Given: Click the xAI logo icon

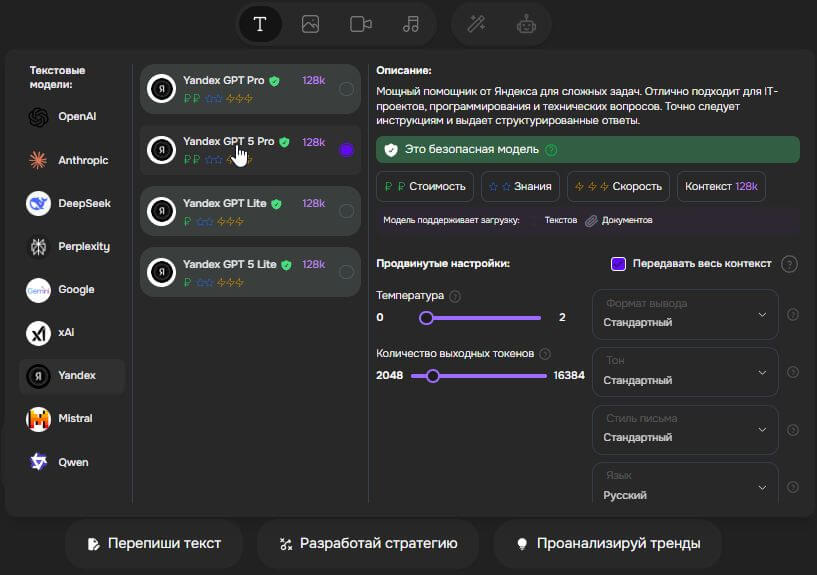Looking at the screenshot, I should [38, 333].
